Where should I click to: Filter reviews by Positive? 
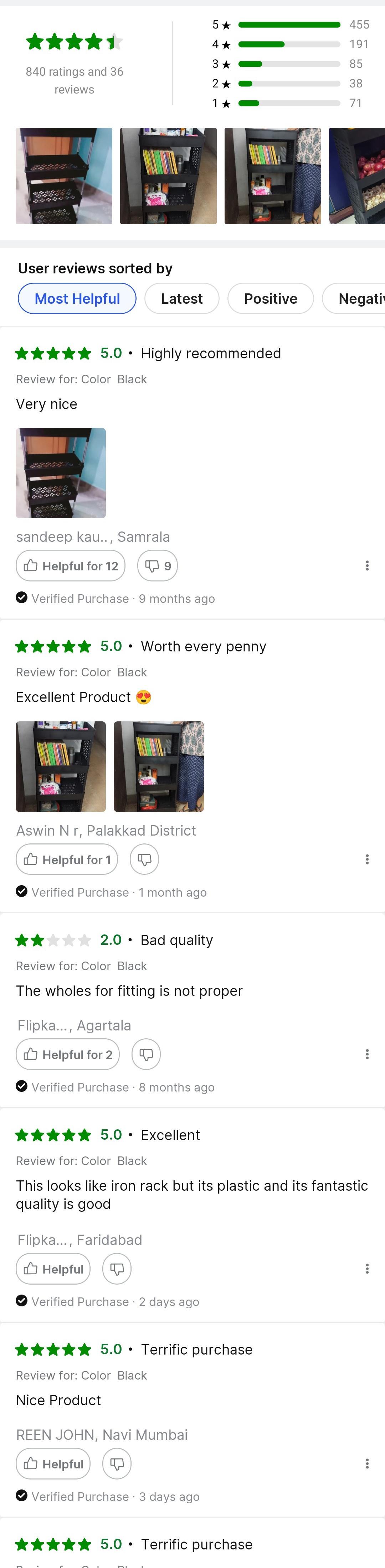click(x=271, y=298)
